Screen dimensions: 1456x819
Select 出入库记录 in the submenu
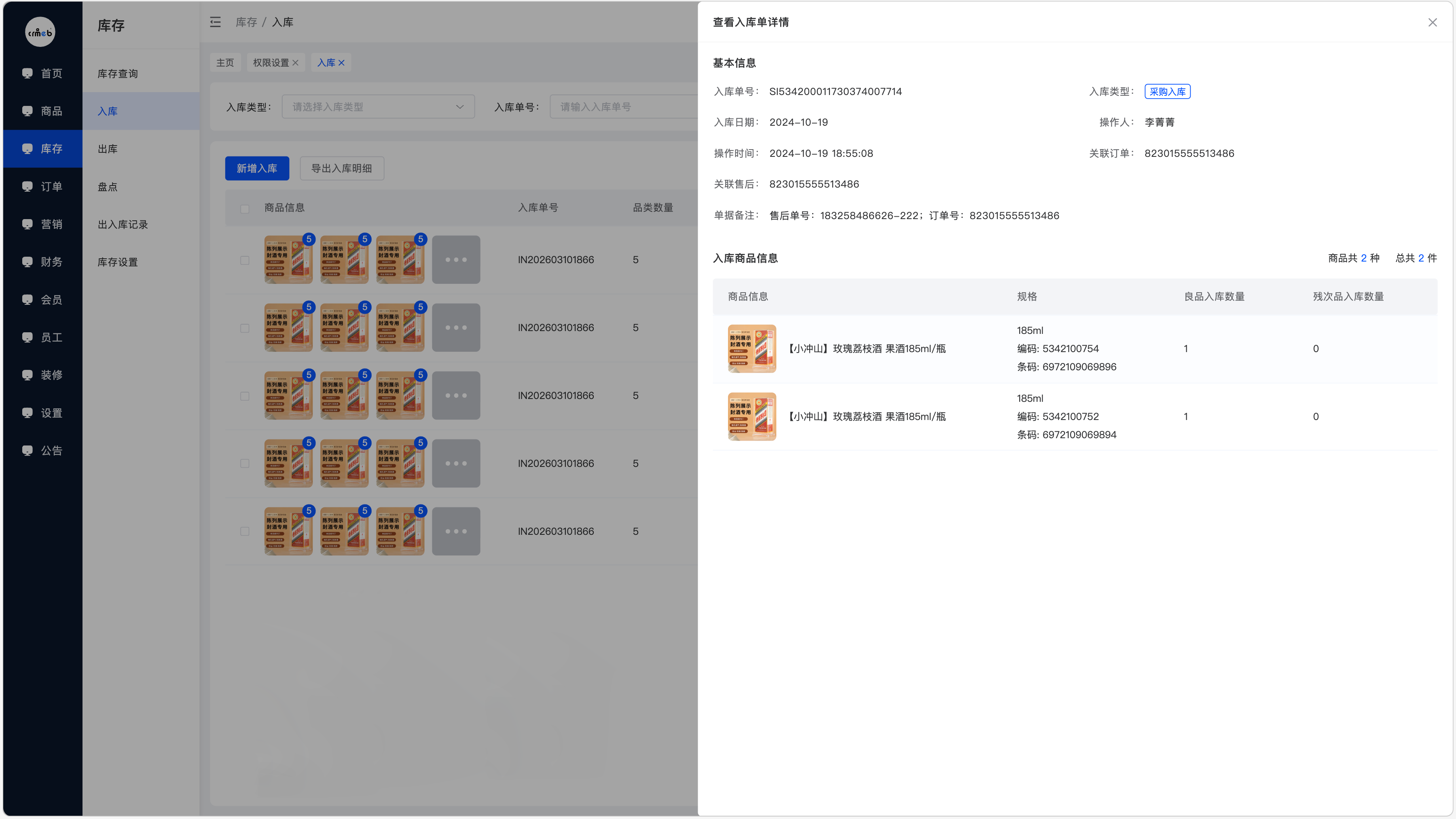tap(123, 224)
